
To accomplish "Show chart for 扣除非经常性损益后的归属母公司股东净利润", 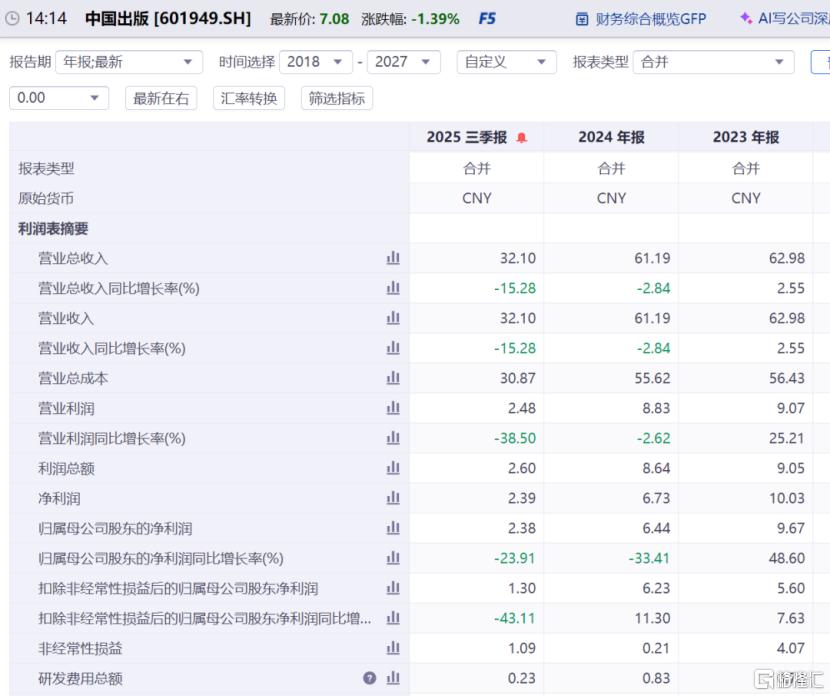I will point(393,588).
